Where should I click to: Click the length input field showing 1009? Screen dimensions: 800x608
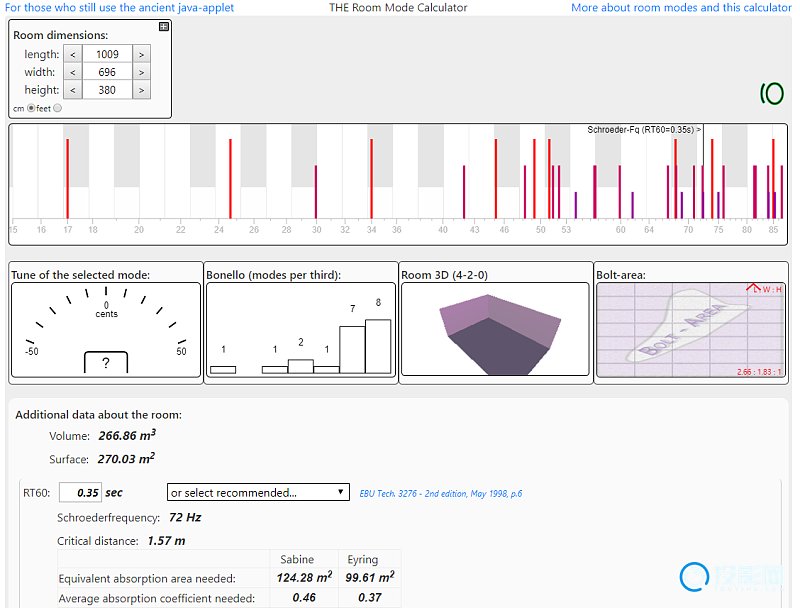click(107, 54)
